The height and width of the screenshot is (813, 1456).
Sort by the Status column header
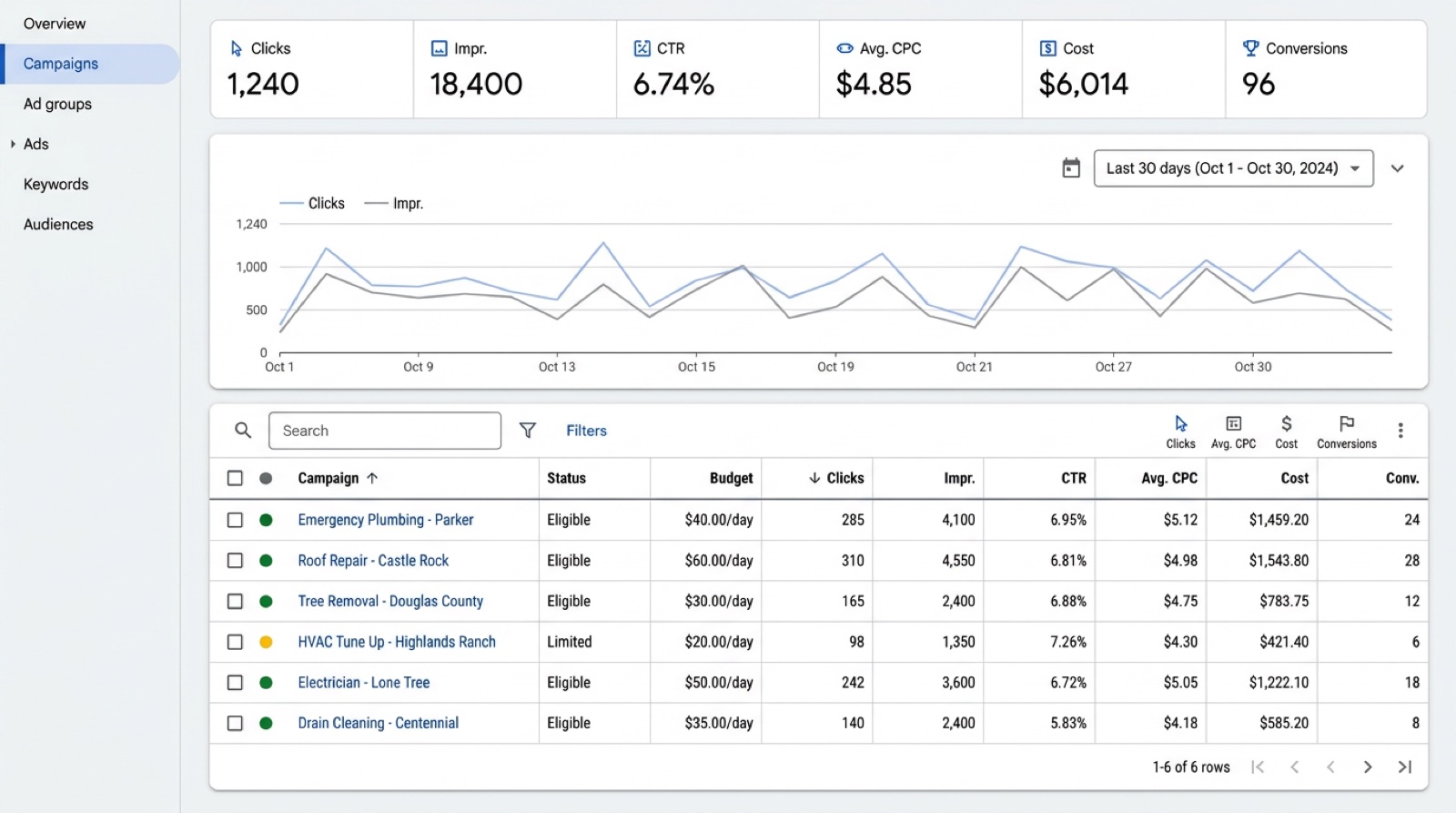[566, 478]
